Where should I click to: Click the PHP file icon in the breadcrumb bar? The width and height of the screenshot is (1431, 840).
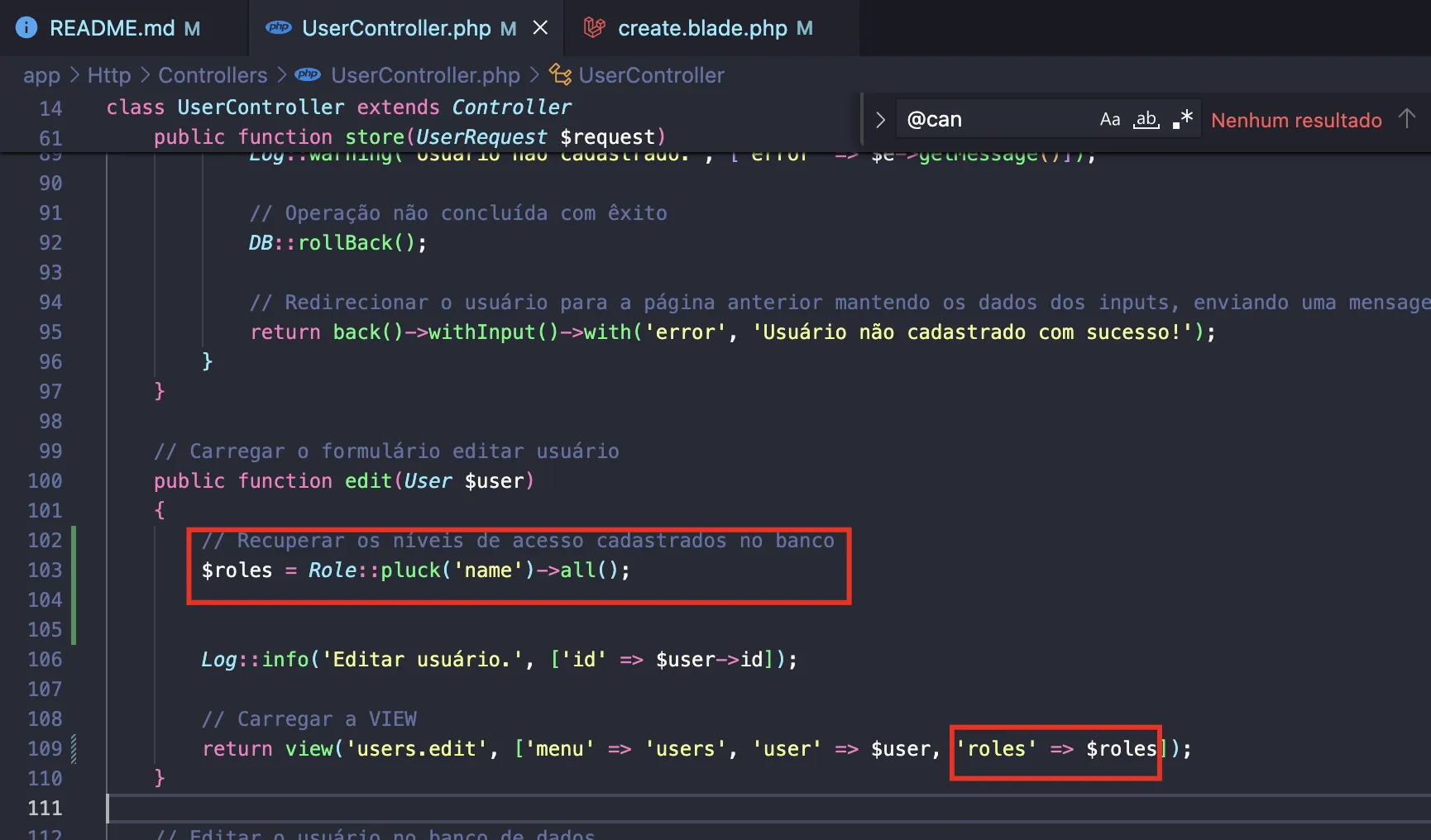307,74
